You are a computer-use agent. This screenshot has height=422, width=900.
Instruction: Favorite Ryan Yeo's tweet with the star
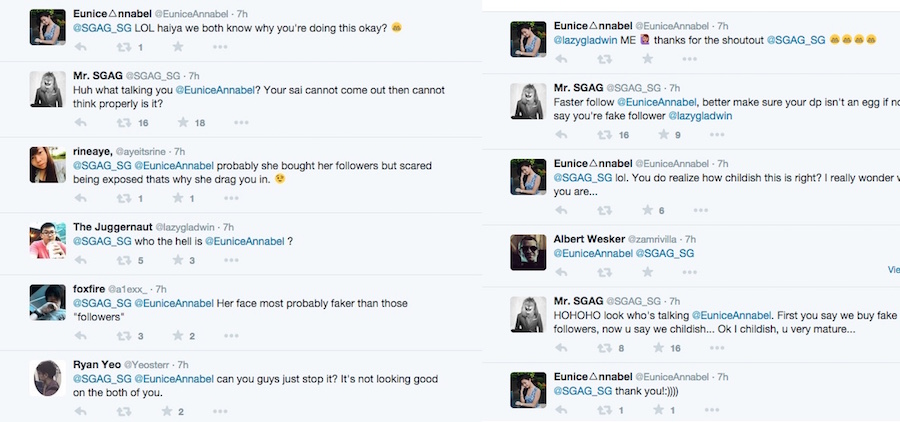[167, 411]
